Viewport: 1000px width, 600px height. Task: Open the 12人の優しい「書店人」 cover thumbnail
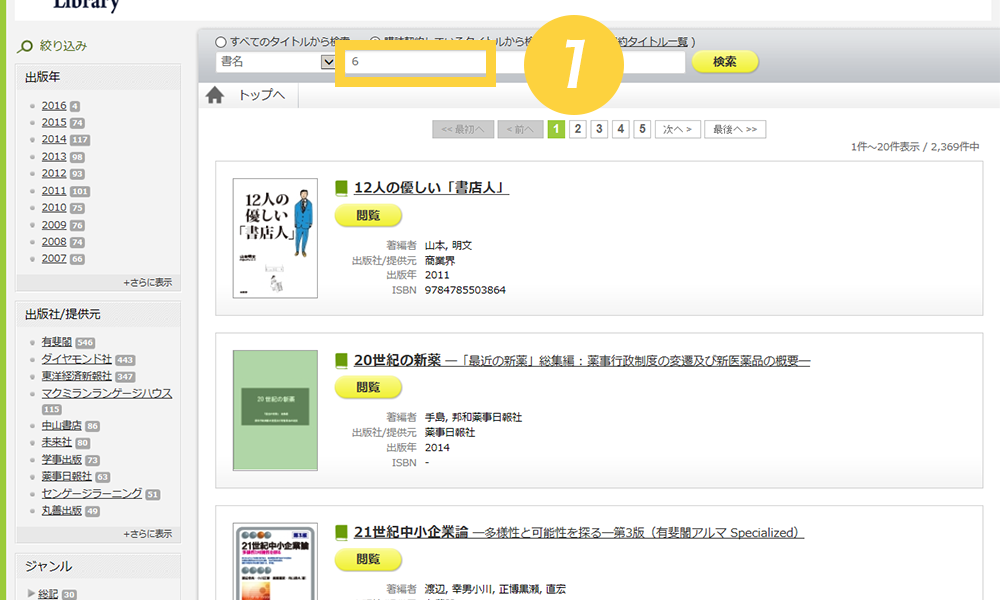click(275, 238)
